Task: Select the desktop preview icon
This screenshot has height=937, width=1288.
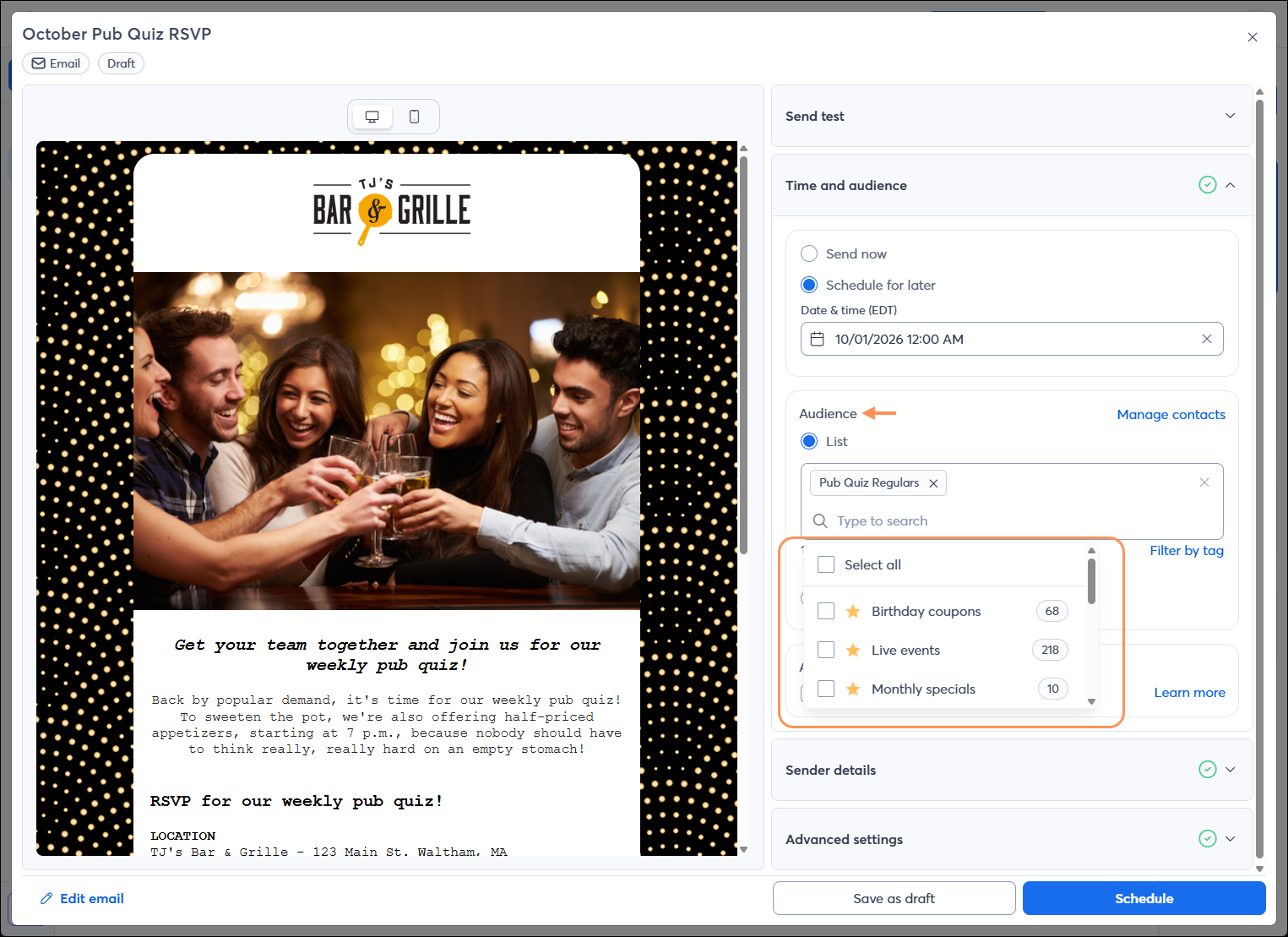Action: pyautogui.click(x=372, y=116)
